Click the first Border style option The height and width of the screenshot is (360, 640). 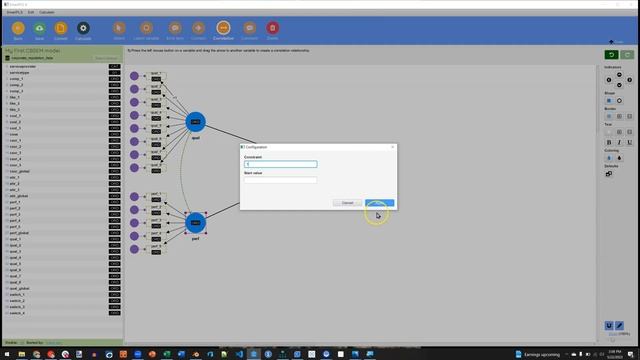(x=609, y=116)
